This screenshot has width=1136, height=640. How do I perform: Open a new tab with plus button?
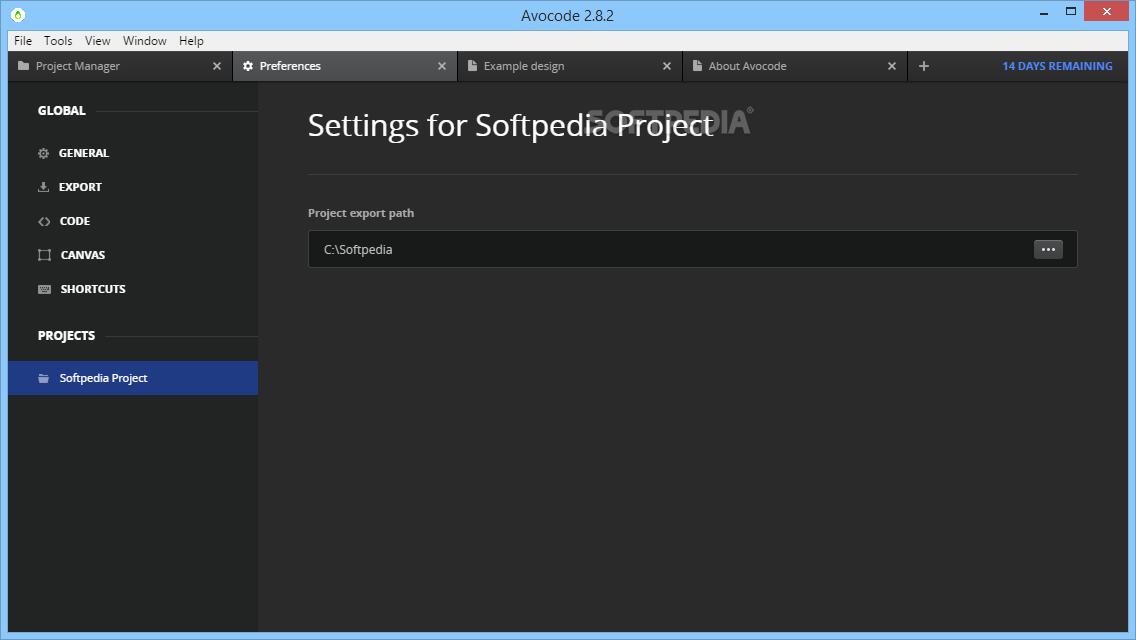[924, 66]
